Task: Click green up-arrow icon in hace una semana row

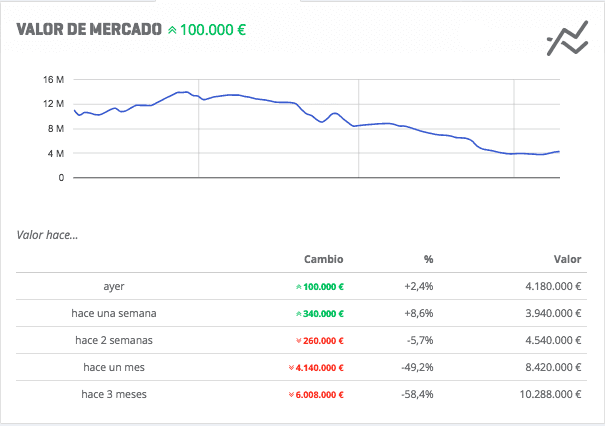Action: (x=299, y=314)
